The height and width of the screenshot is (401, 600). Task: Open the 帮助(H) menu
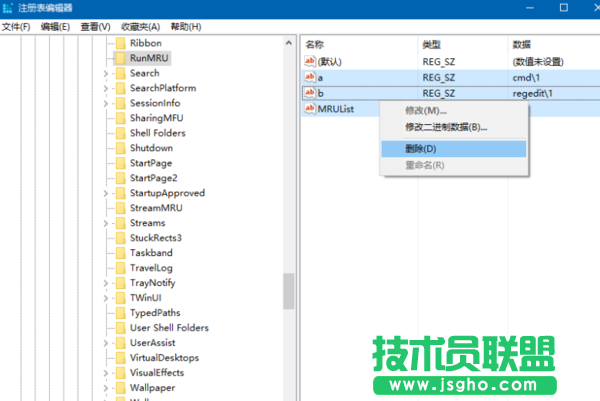(x=186, y=27)
